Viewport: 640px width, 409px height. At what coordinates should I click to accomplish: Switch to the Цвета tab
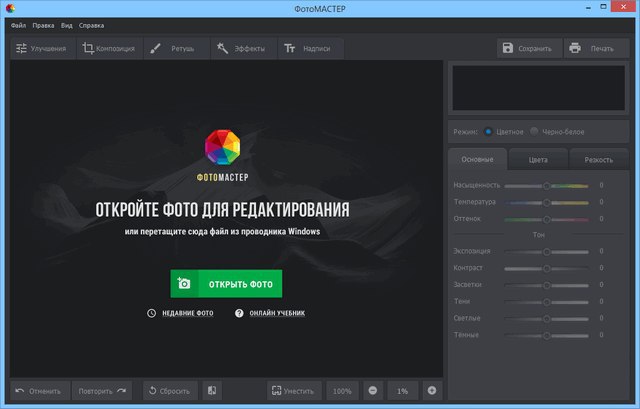point(538,160)
